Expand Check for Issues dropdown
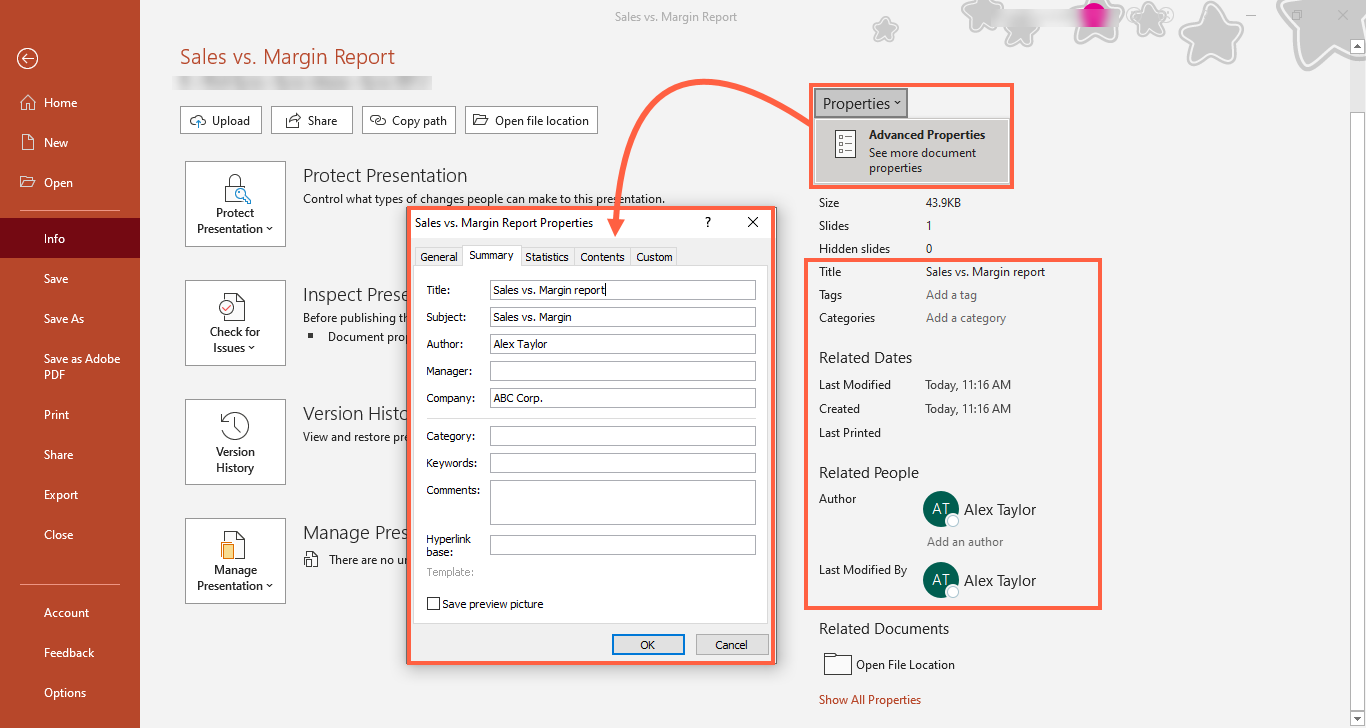 tap(235, 323)
